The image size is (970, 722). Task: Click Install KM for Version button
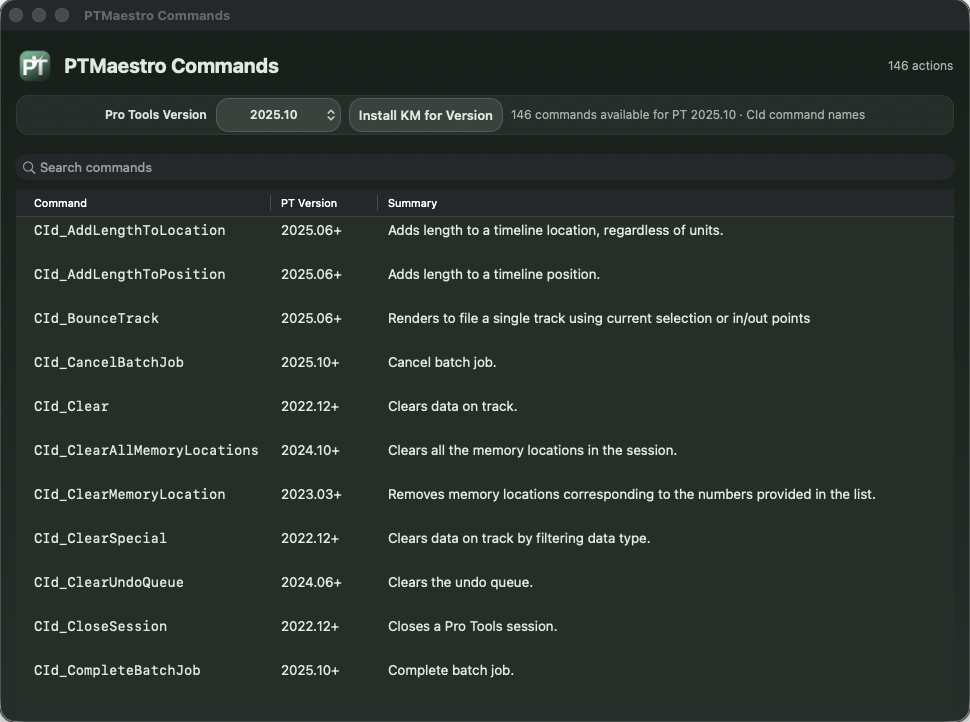click(x=426, y=115)
